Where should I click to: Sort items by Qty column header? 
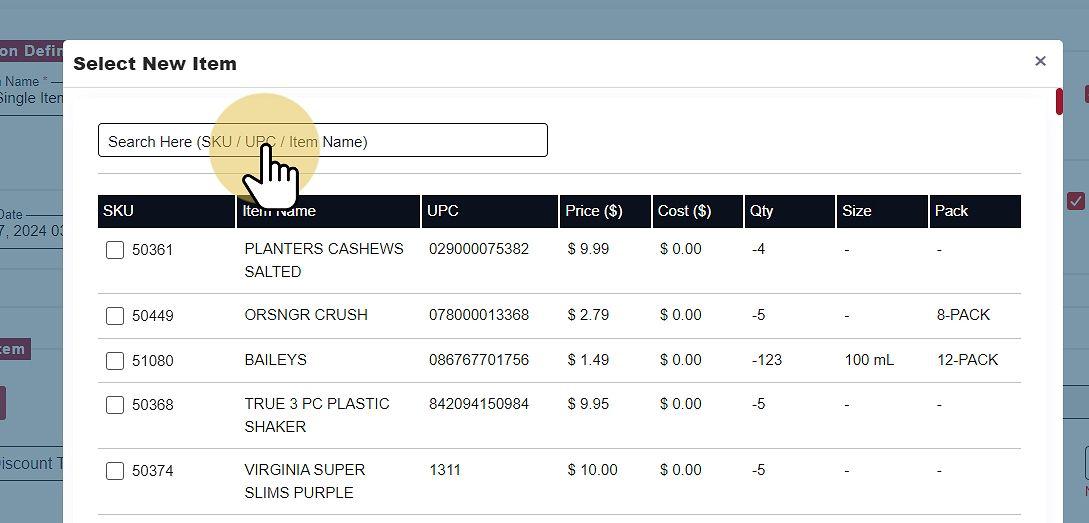[762, 211]
